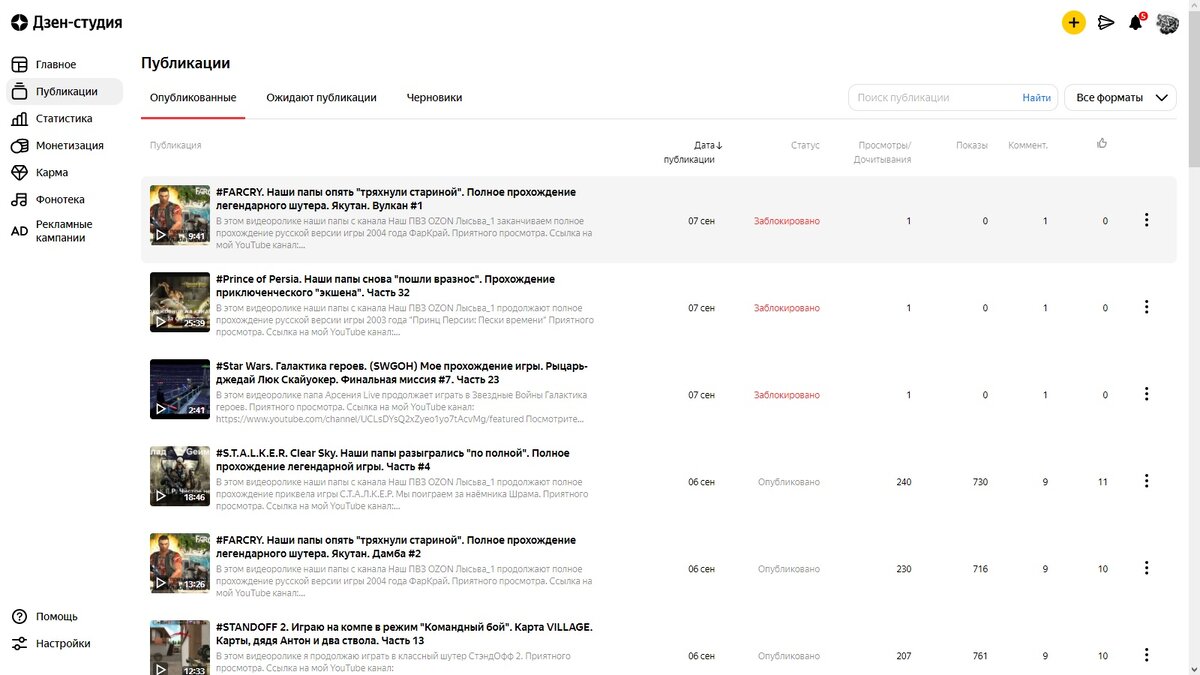Open FARCRY Дамба #2 thumbnail

[x=180, y=563]
